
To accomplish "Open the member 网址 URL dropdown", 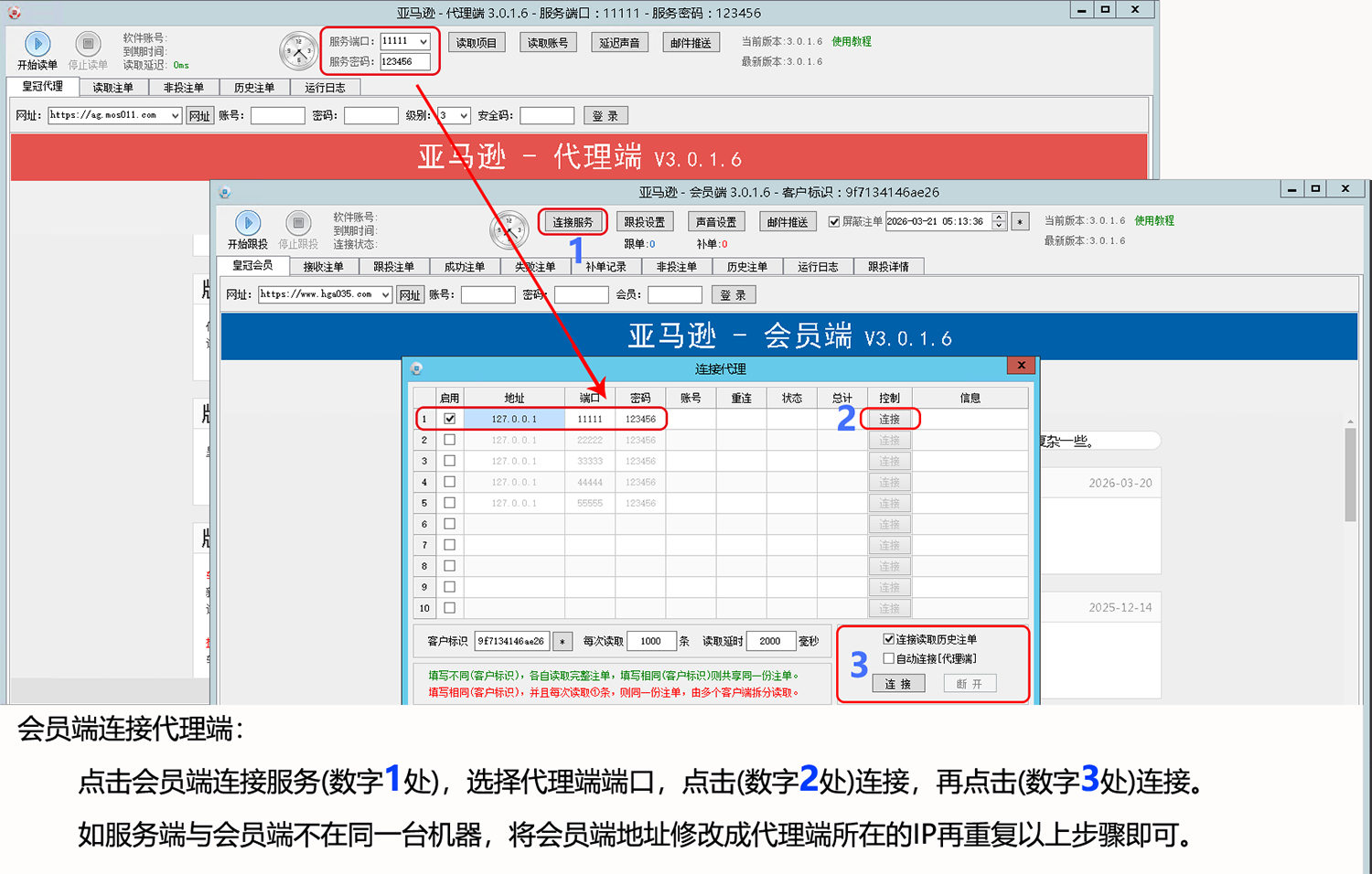I will coord(386,295).
